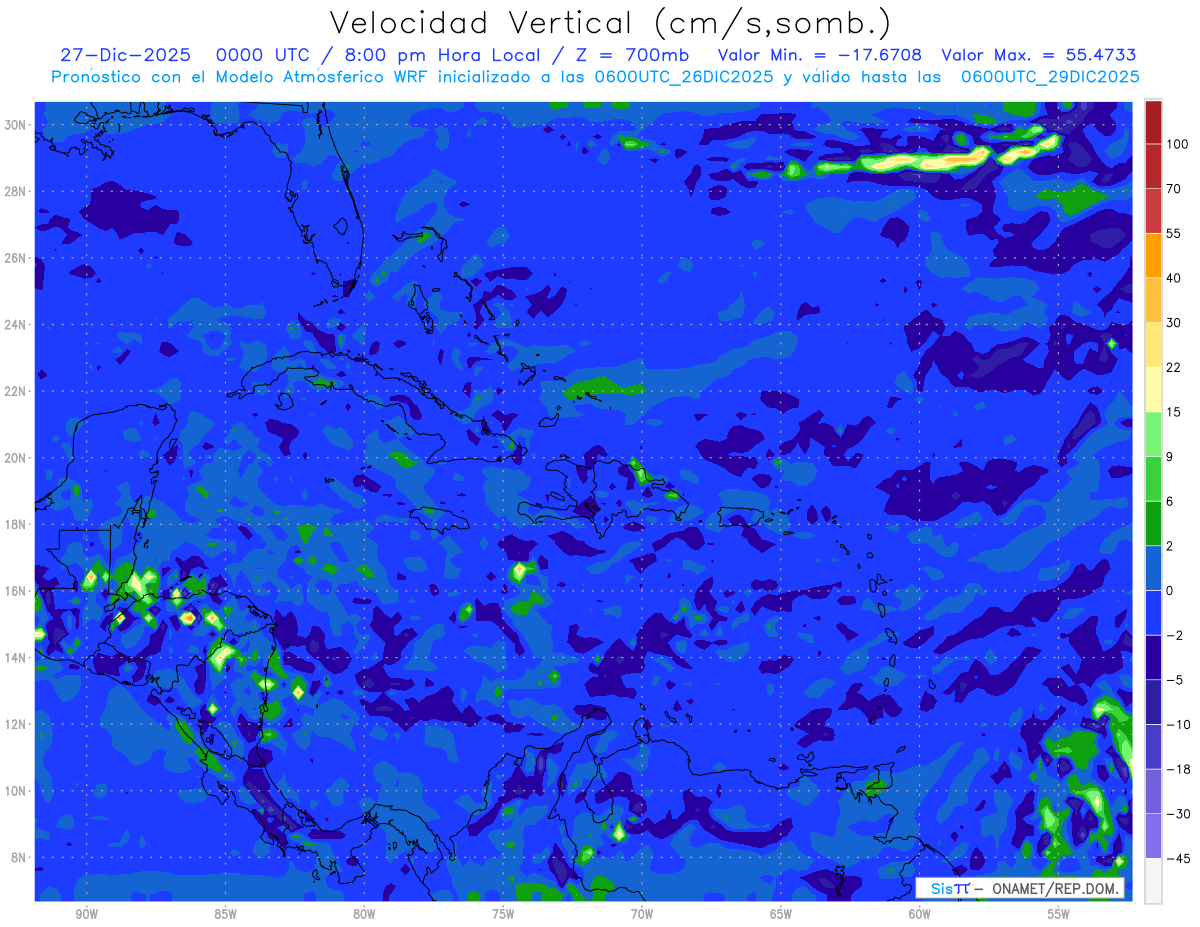Click the "0600UTC_26DIC2025" initialization time text
Screen dimensions: 1200x927
[x=684, y=77]
